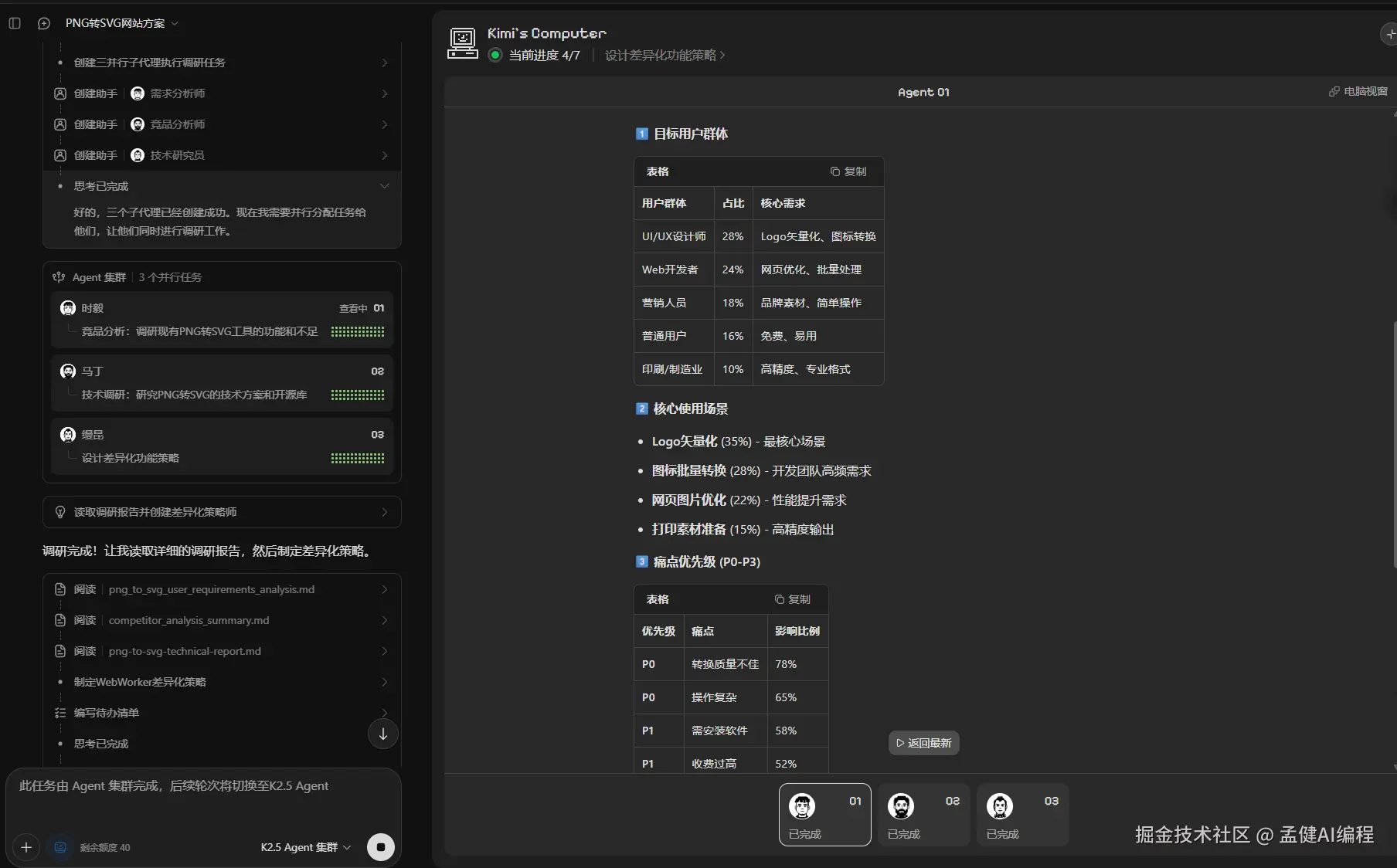Viewport: 1397px width, 868px height.
Task: Switch to Agent 01 tab at bottom
Action: click(825, 815)
